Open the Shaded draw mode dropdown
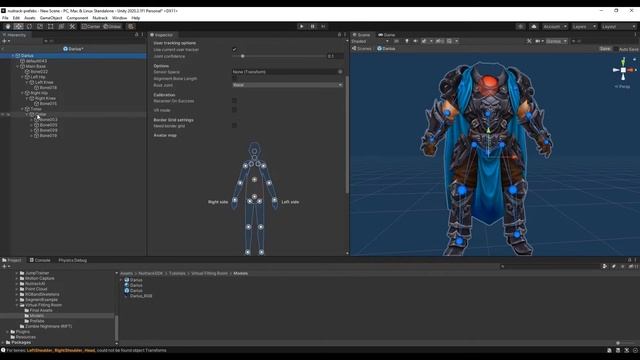The width and height of the screenshot is (640, 360). pyautogui.click(x=370, y=41)
